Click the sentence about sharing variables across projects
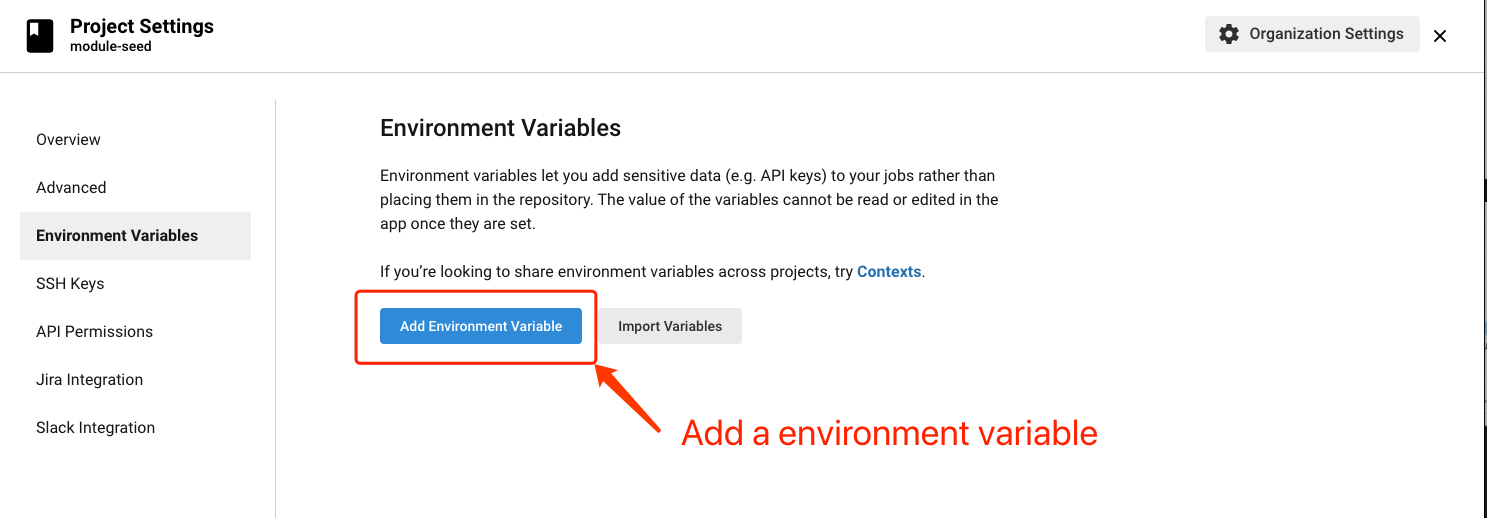Viewport: 1487px width, 518px height. [x=617, y=272]
